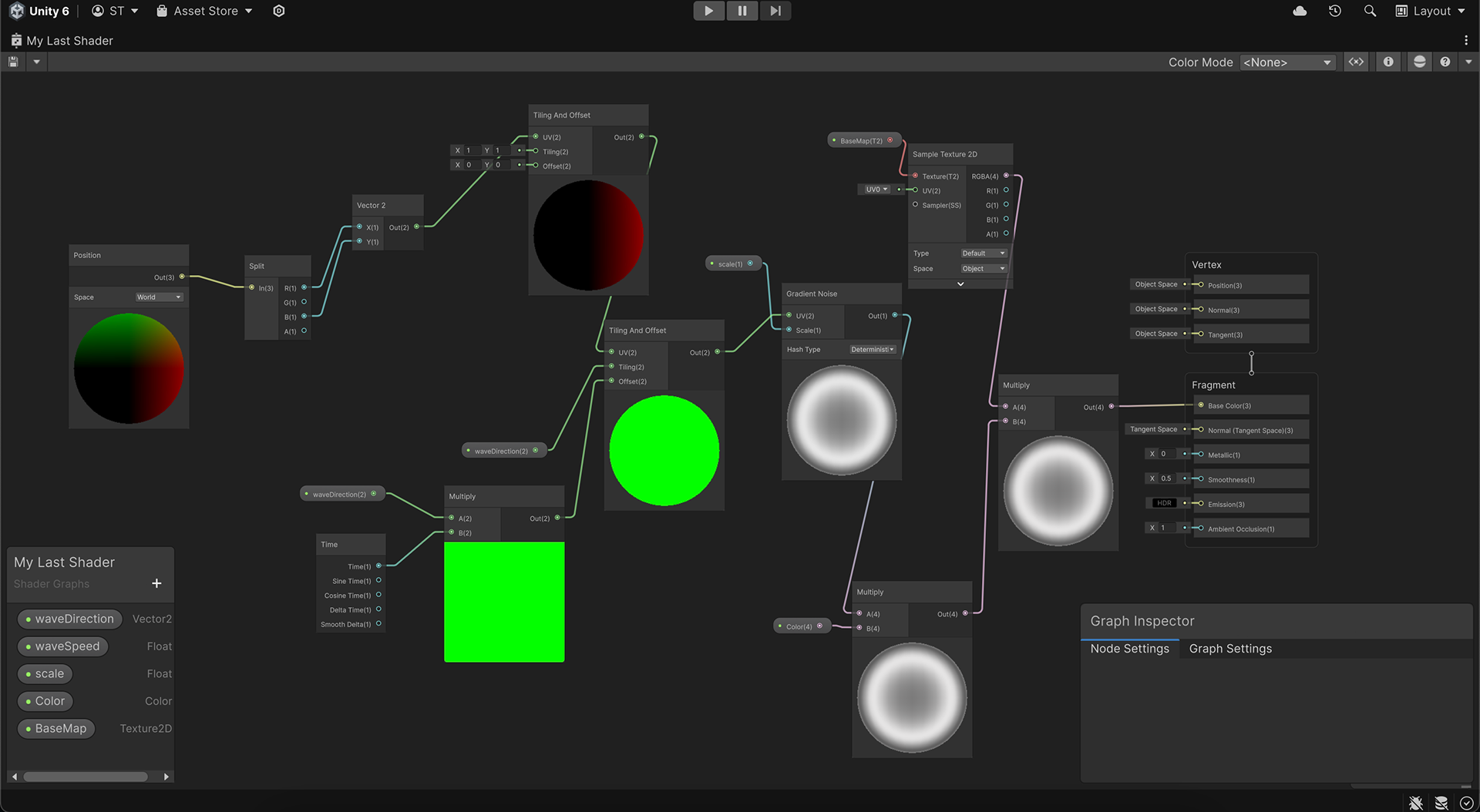Open Space dropdown set to World on Position node
This screenshot has width=1480, height=812.
(159, 297)
